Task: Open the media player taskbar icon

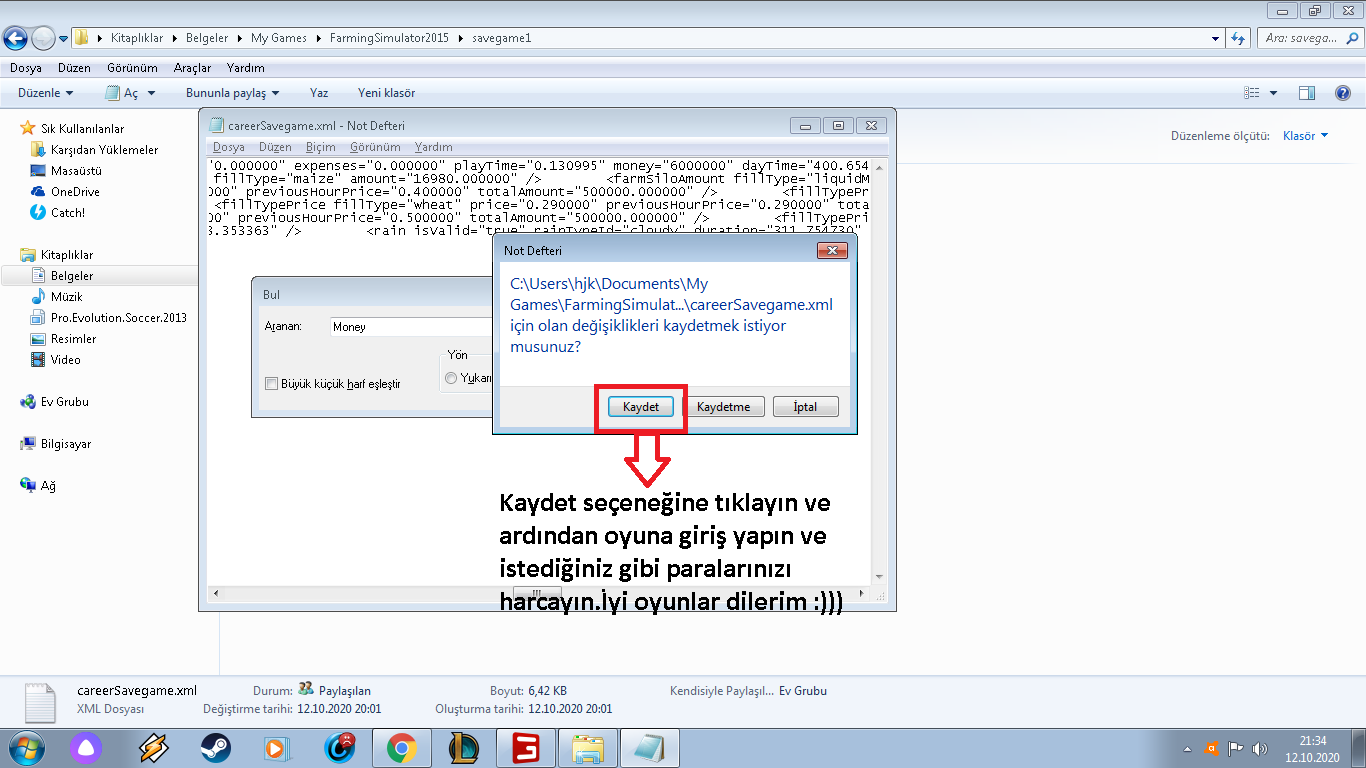Action: click(276, 748)
